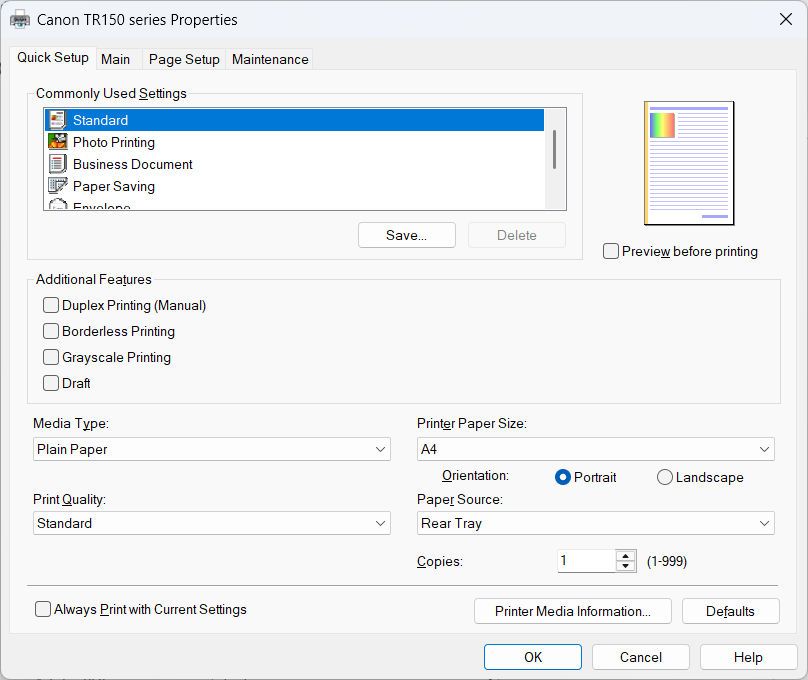Click the Save... button
Viewport: 808px width, 680px height.
407,235
